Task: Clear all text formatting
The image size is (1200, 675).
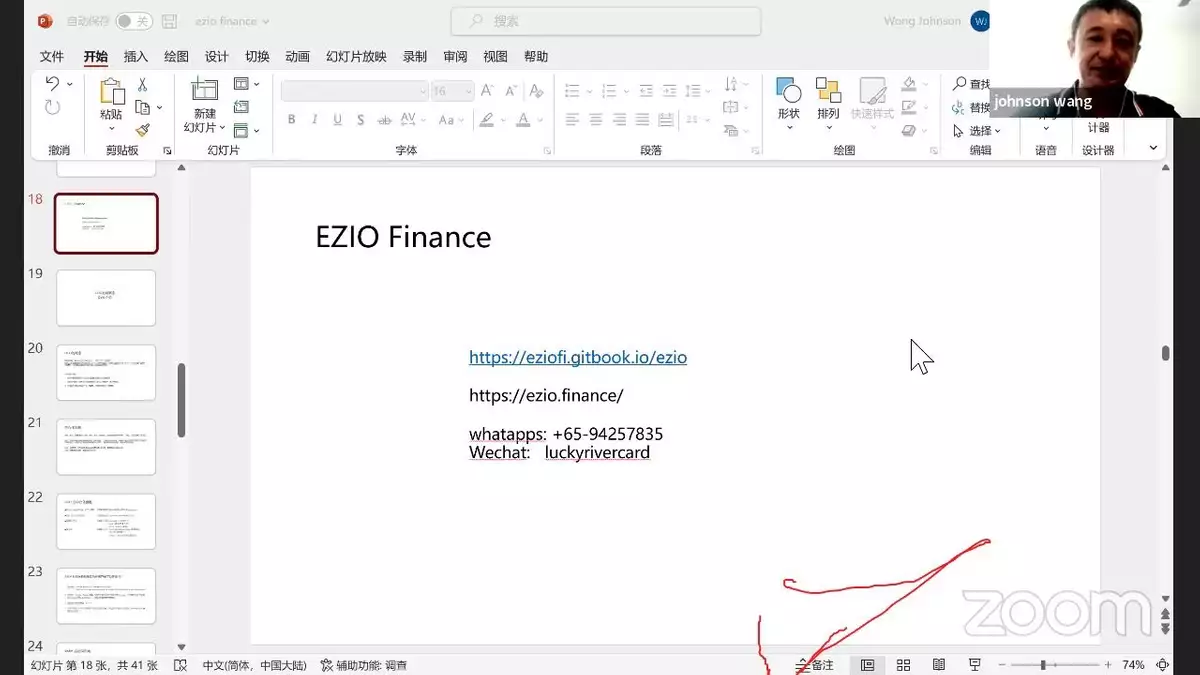Action: click(x=536, y=91)
